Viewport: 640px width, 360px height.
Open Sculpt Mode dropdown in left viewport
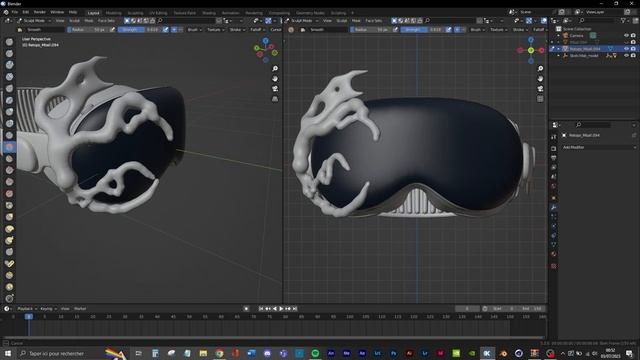(34, 20)
